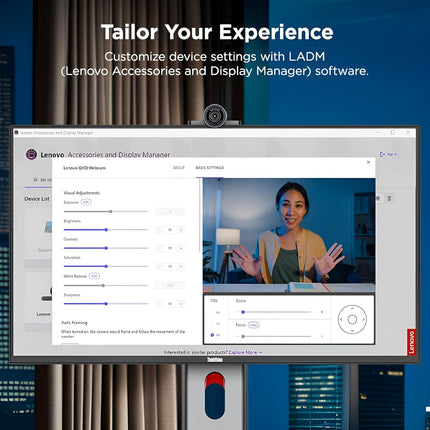Screen dimensions: 430x430
Task: Click the minus icon beside the Zoom slider
Action: [x=237, y=312]
